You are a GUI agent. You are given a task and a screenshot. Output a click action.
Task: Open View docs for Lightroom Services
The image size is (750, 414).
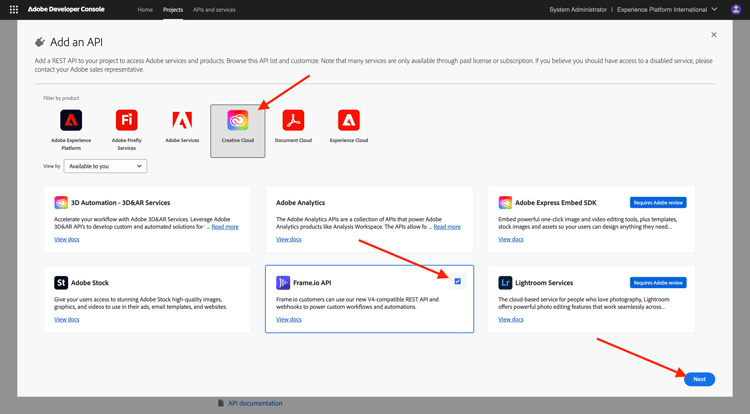(511, 319)
